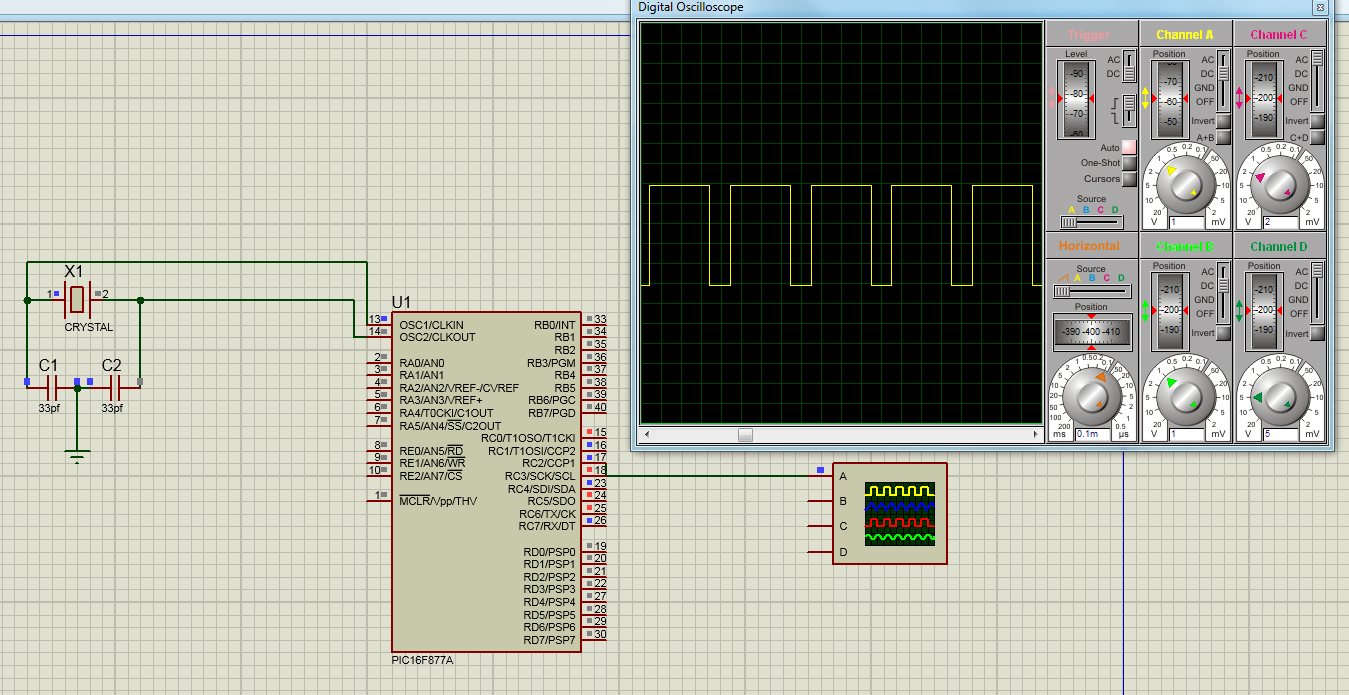This screenshot has height=695, width=1349.
Task: Click the oscilloscope horizontal scrollbar
Action: click(745, 434)
